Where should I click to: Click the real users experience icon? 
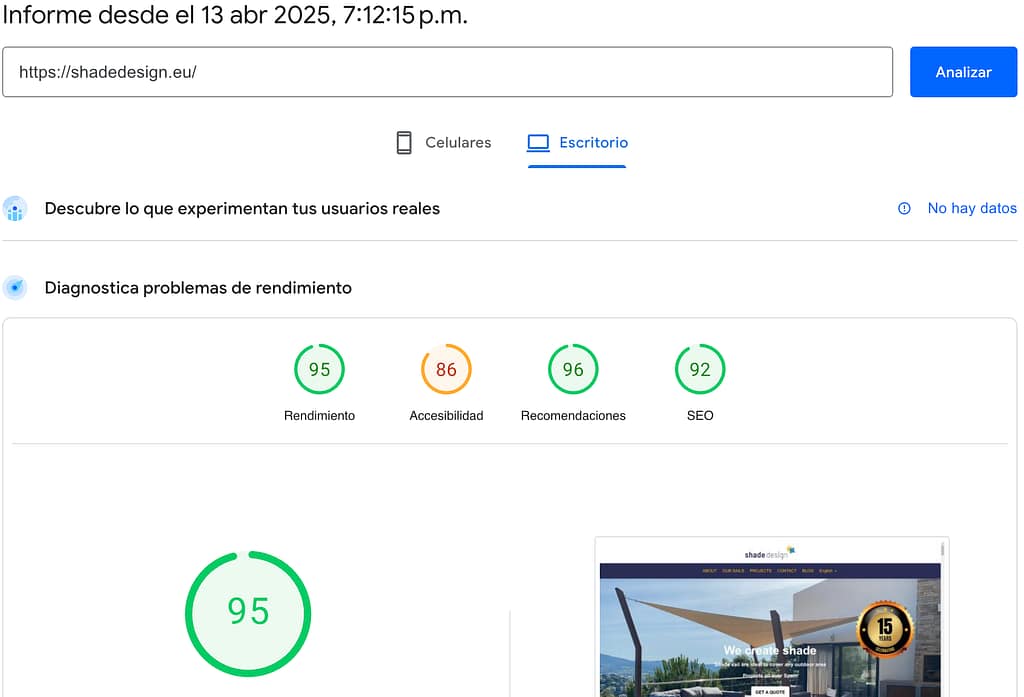coord(15,209)
